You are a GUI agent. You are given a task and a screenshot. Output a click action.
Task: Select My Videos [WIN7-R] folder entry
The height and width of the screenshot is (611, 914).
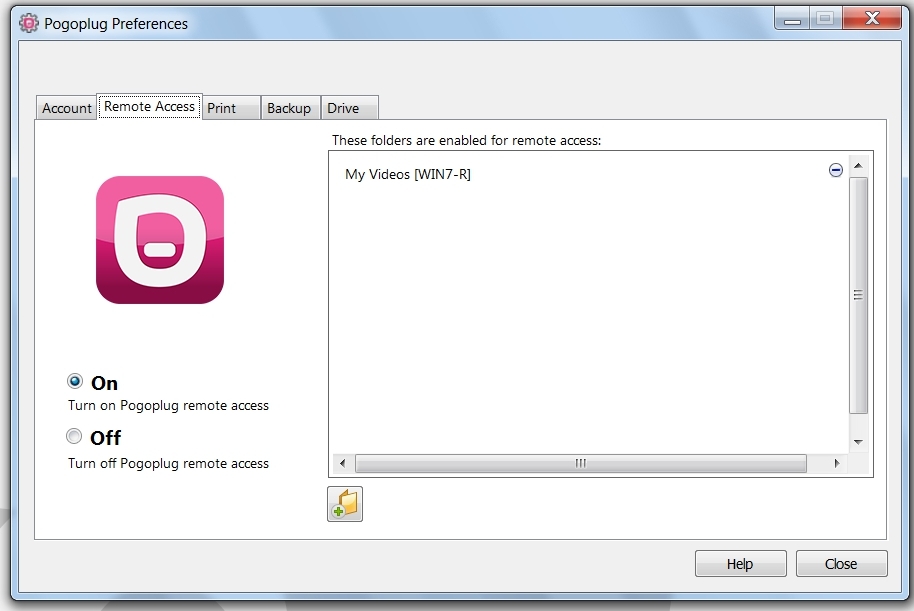[407, 174]
